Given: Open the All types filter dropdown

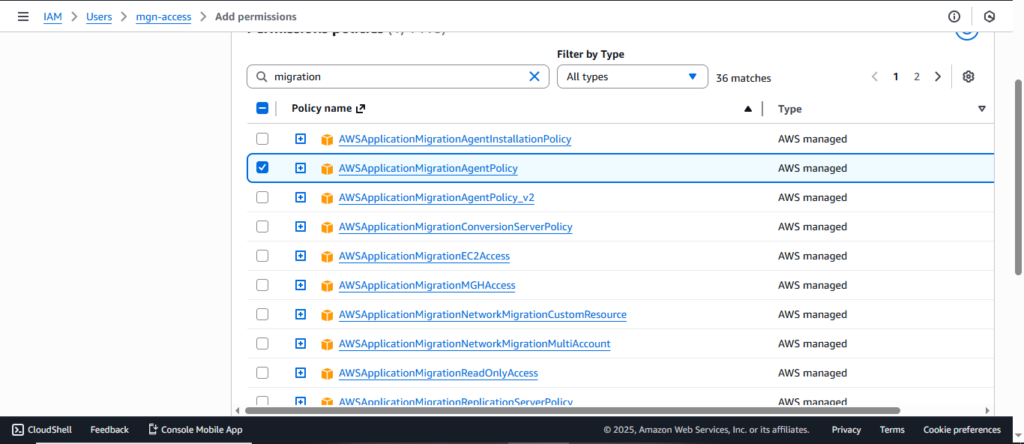Looking at the screenshot, I should (631, 77).
